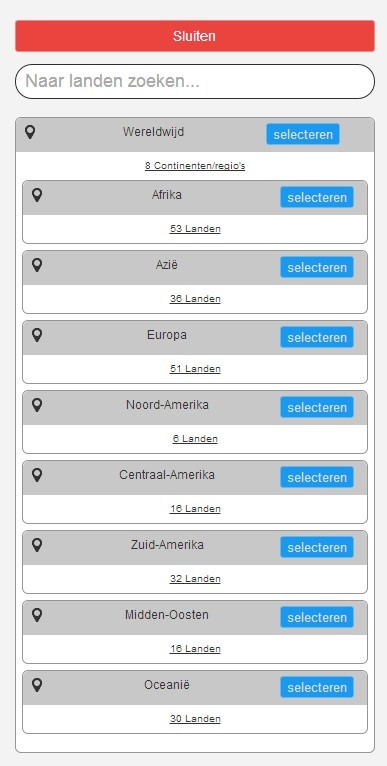The image size is (387, 766).
Task: Click the location pin icon beside Midden-Oosten
Action: tap(37, 615)
